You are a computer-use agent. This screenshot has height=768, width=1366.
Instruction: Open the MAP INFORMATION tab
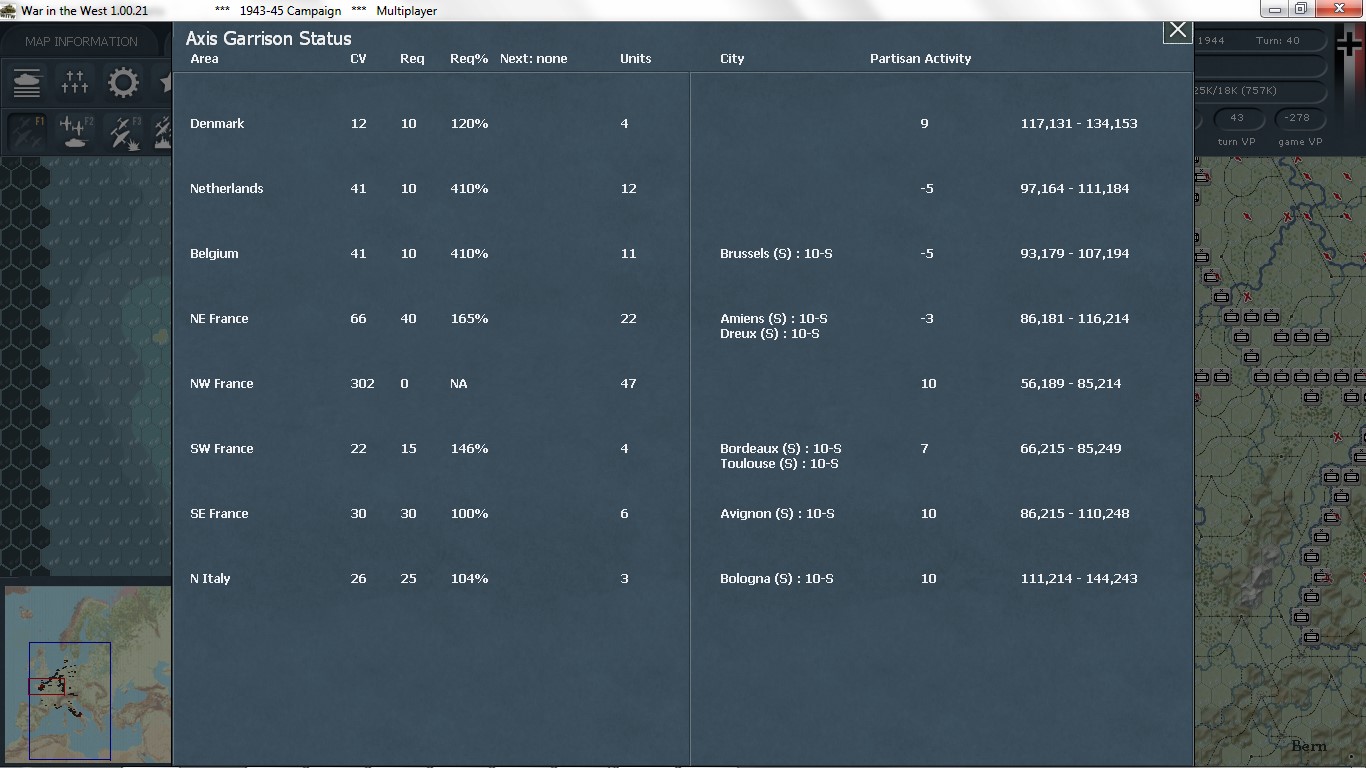click(x=81, y=42)
